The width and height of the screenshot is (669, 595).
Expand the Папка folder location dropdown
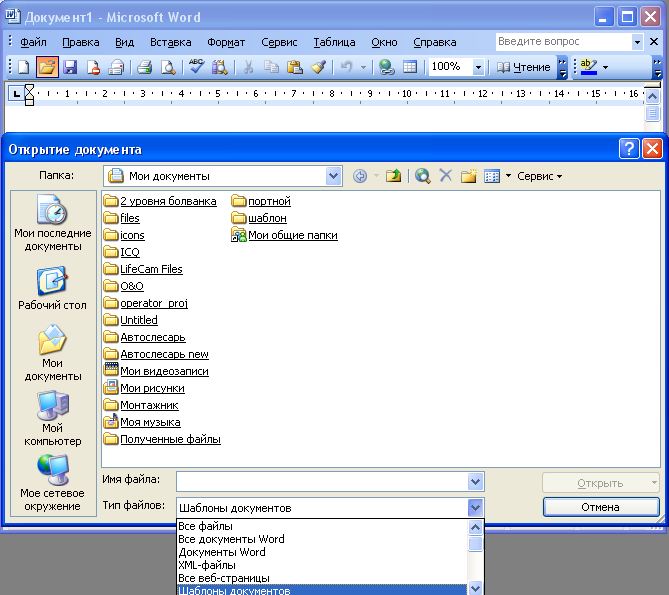(334, 176)
